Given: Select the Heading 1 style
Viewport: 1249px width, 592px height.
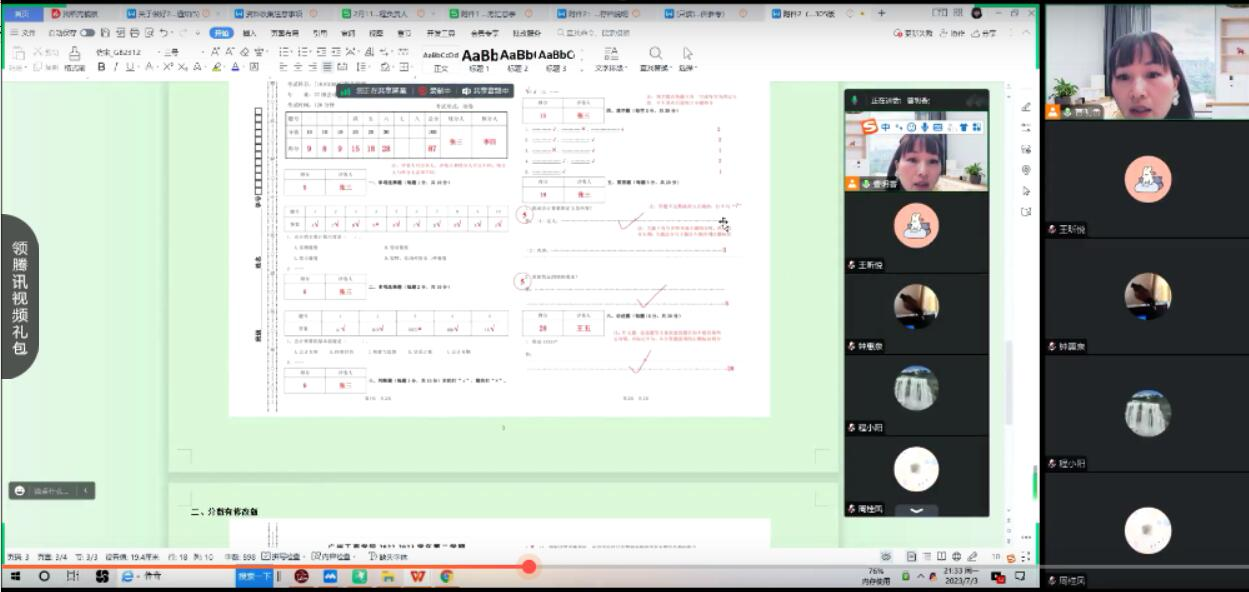Looking at the screenshot, I should pos(479,57).
